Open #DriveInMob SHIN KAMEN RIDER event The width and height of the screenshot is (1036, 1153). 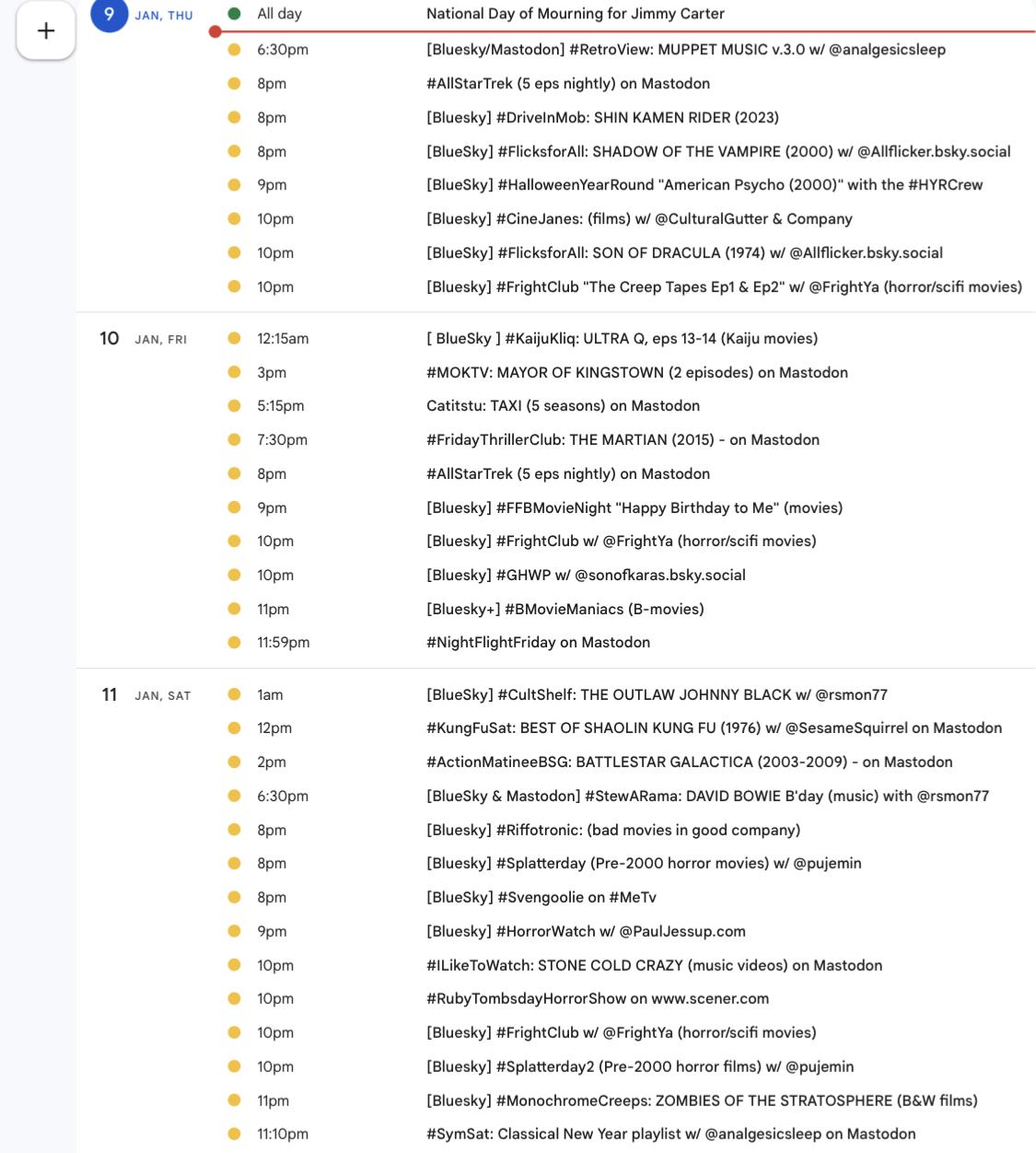(x=602, y=118)
